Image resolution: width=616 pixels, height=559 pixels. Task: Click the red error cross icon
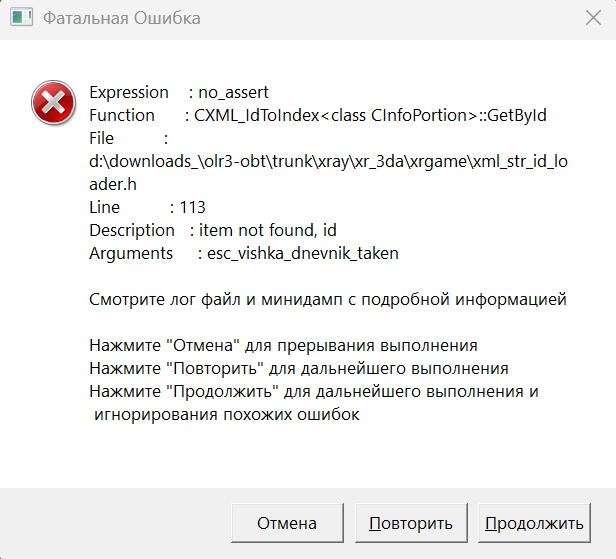click(x=50, y=102)
